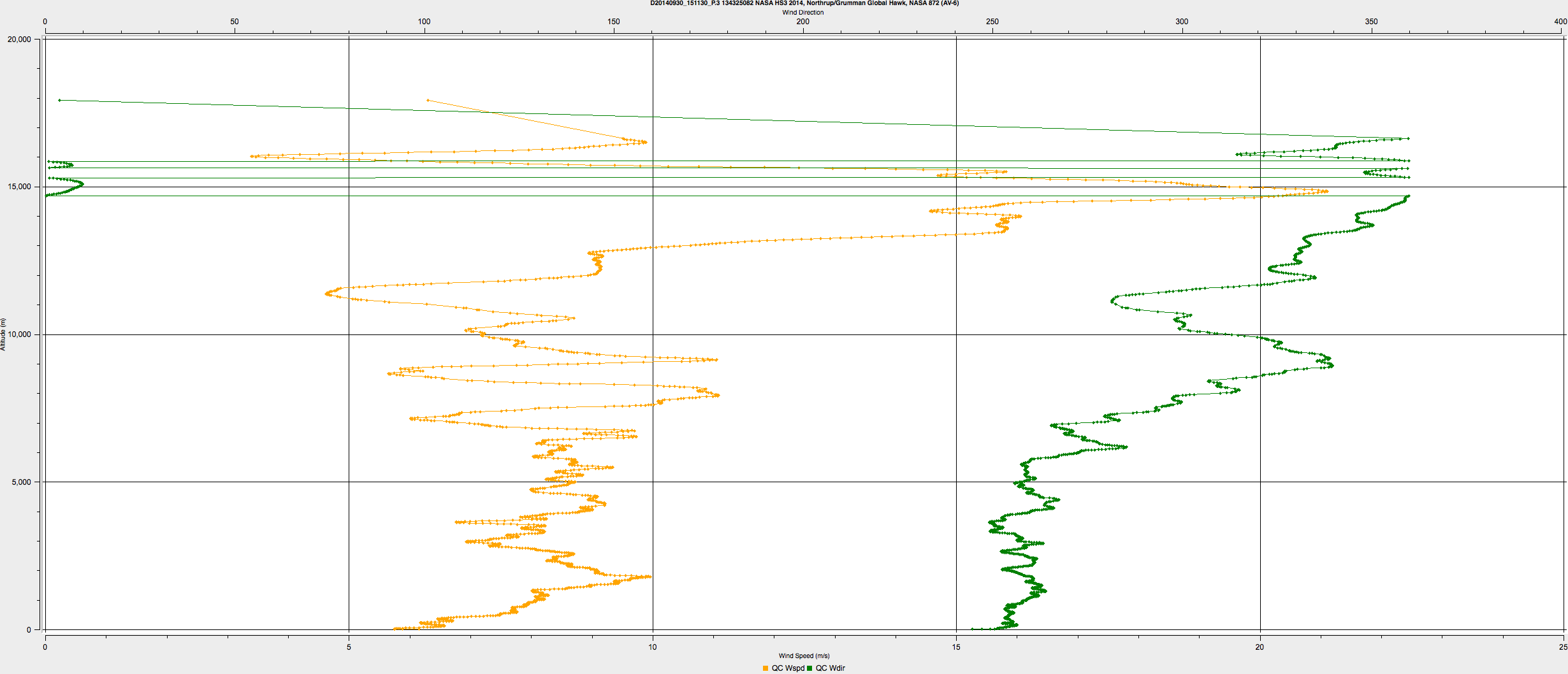
Task: Click the 5 wind speed tick label
Action: (349, 647)
